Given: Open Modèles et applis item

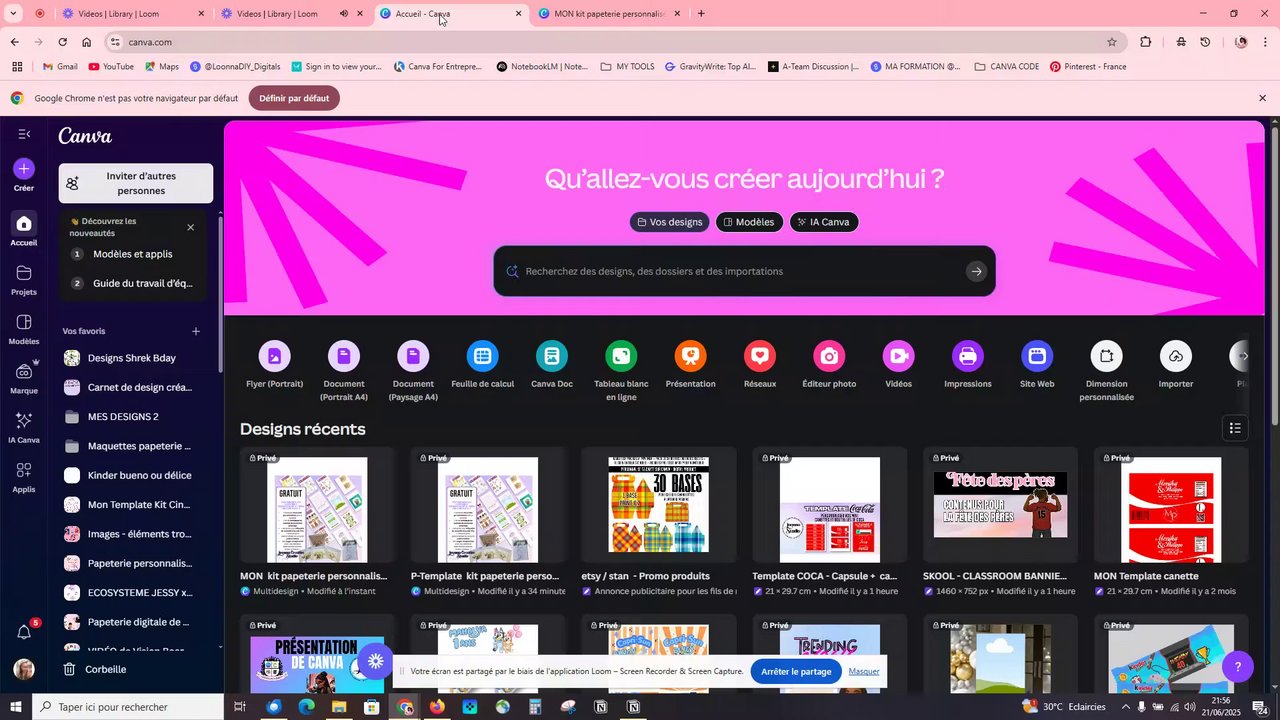Looking at the screenshot, I should 133,254.
